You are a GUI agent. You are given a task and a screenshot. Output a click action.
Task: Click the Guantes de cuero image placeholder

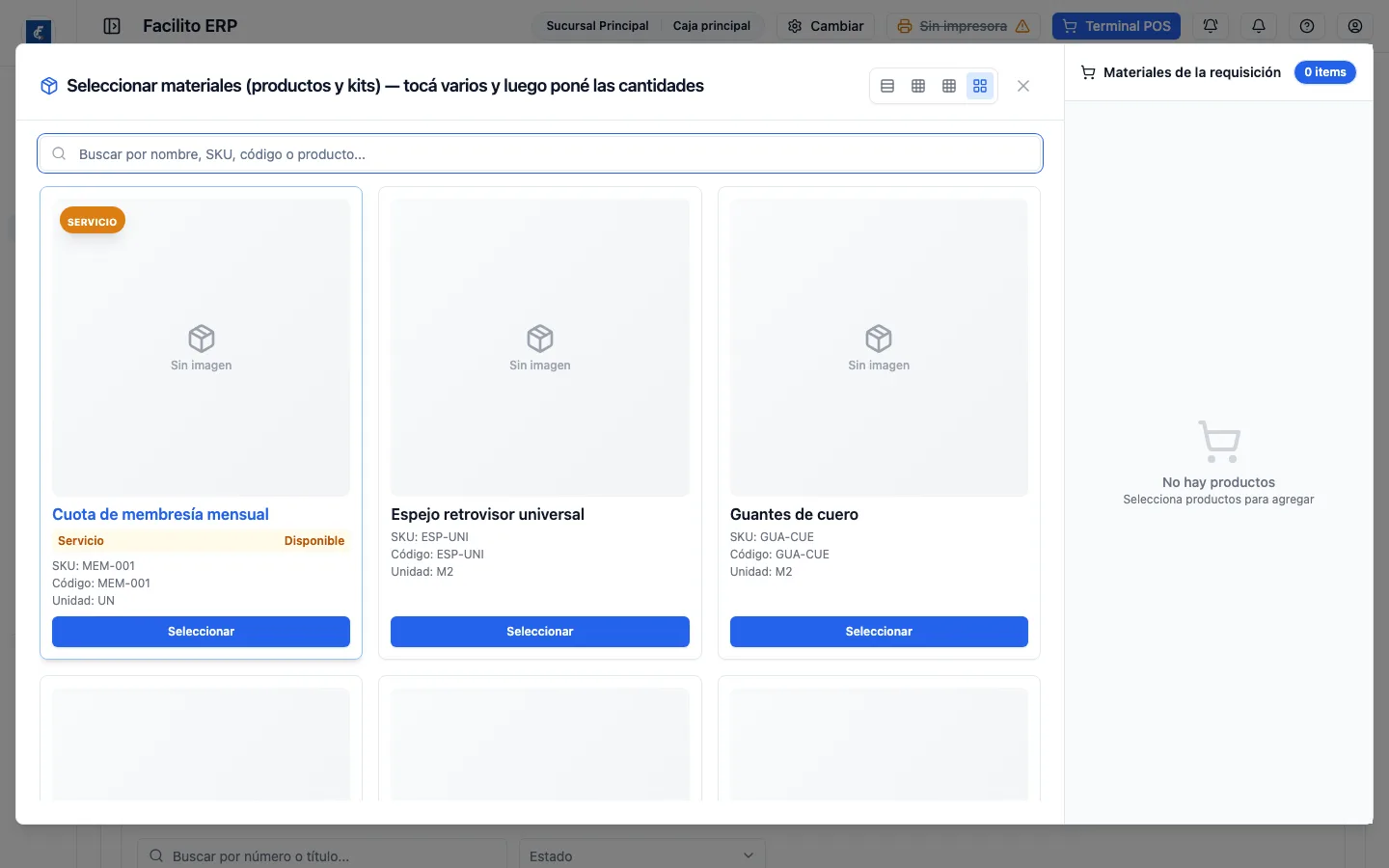[879, 348]
